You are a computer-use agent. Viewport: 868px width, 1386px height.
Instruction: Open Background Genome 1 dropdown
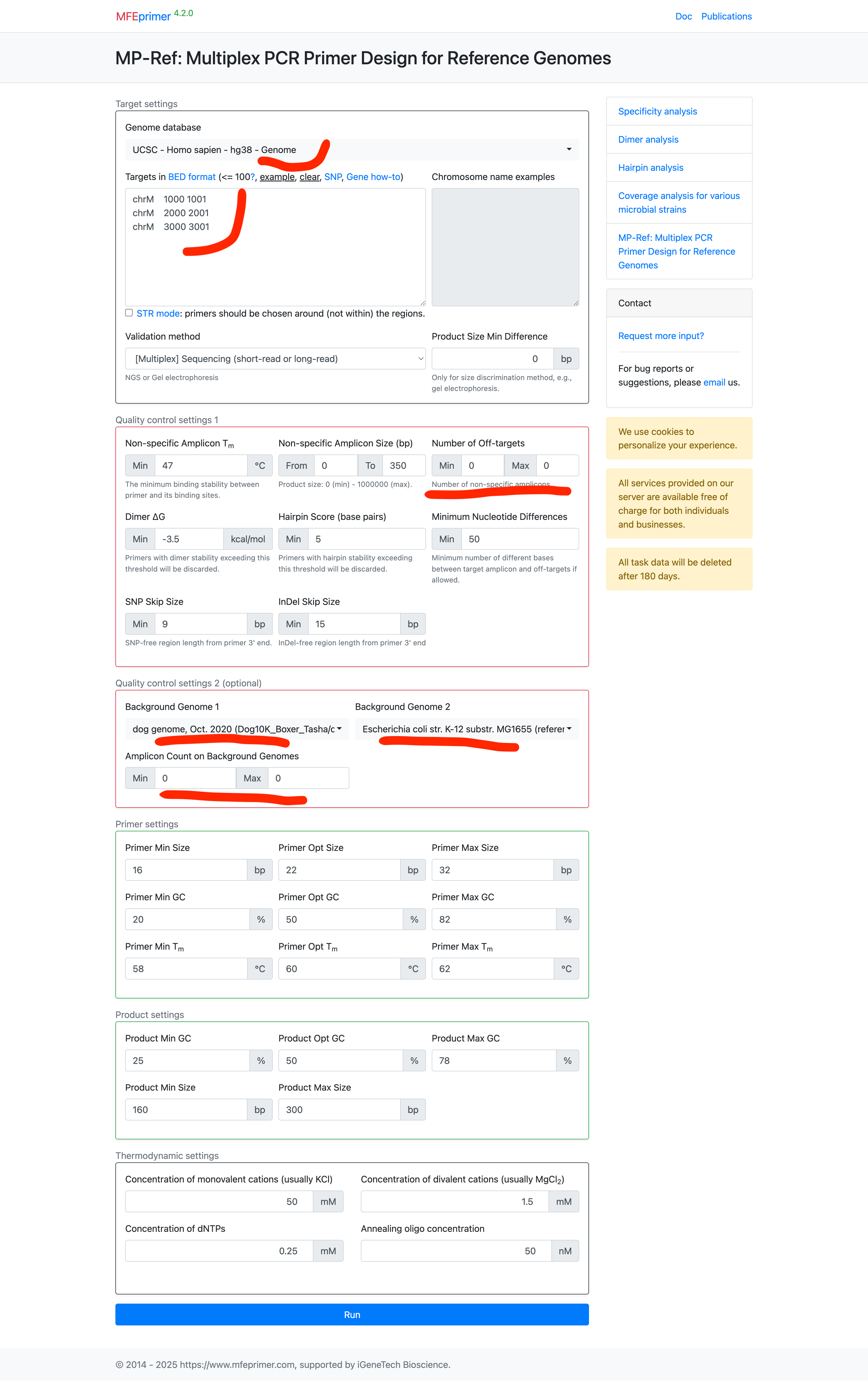237,729
